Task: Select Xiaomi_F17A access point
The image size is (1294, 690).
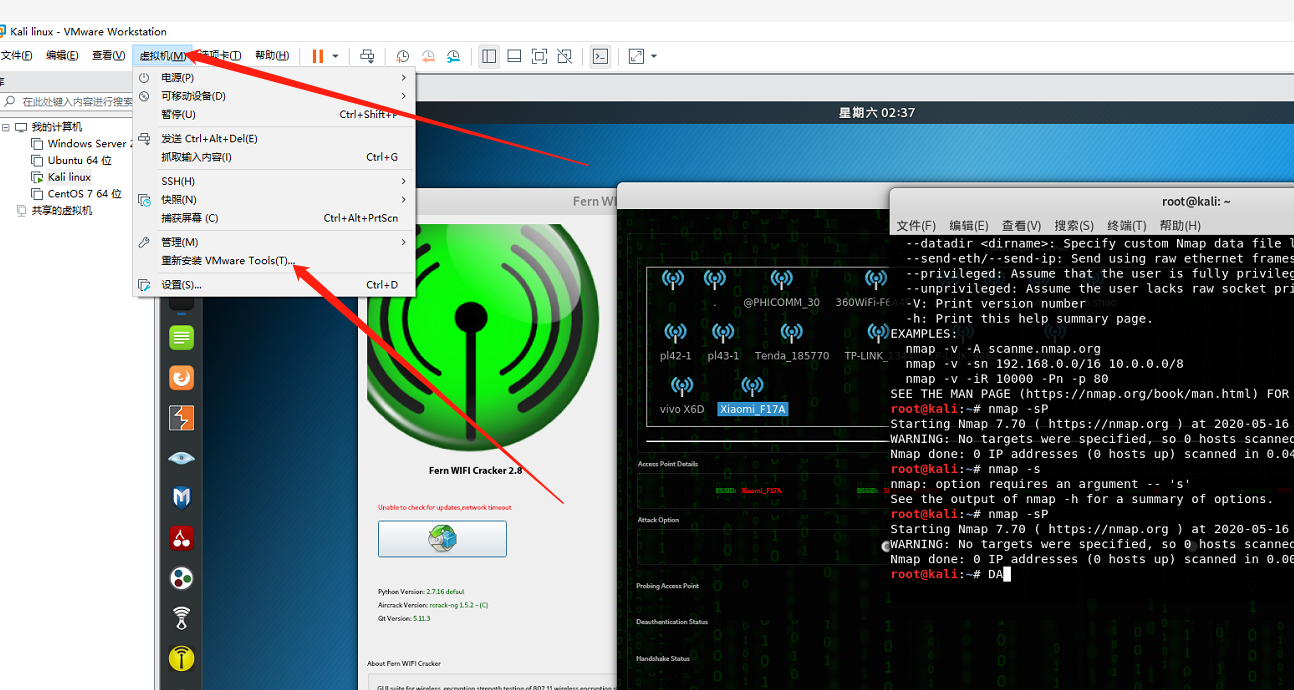Action: pyautogui.click(x=752, y=396)
